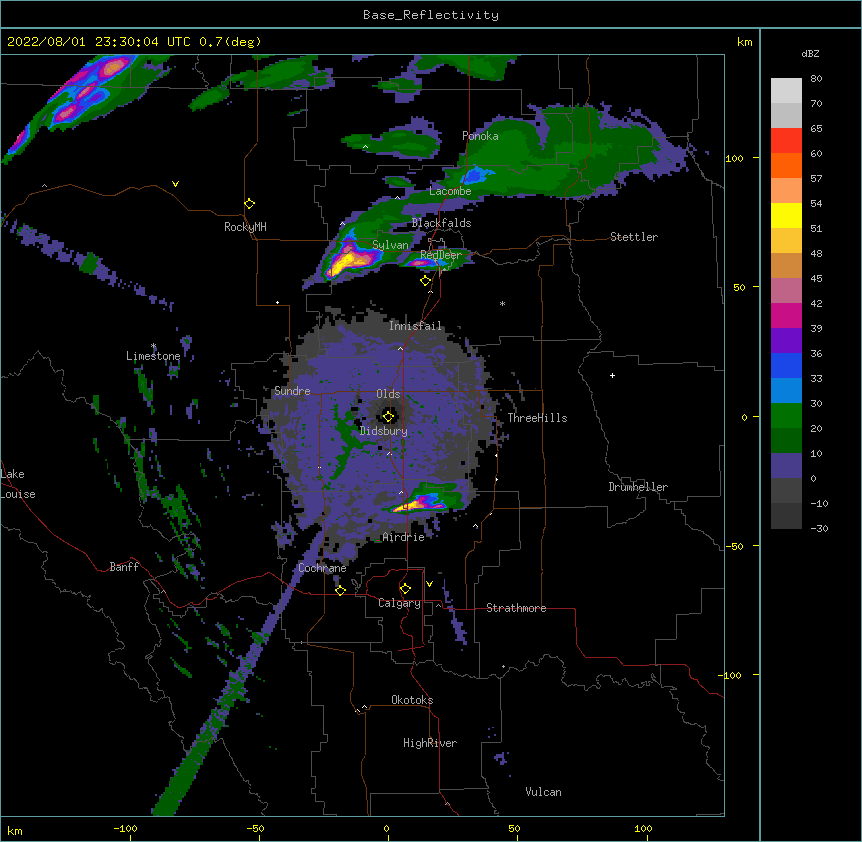Click the yellow V marker northwest of RockyMH
This screenshot has height=842, width=862.
[x=175, y=184]
